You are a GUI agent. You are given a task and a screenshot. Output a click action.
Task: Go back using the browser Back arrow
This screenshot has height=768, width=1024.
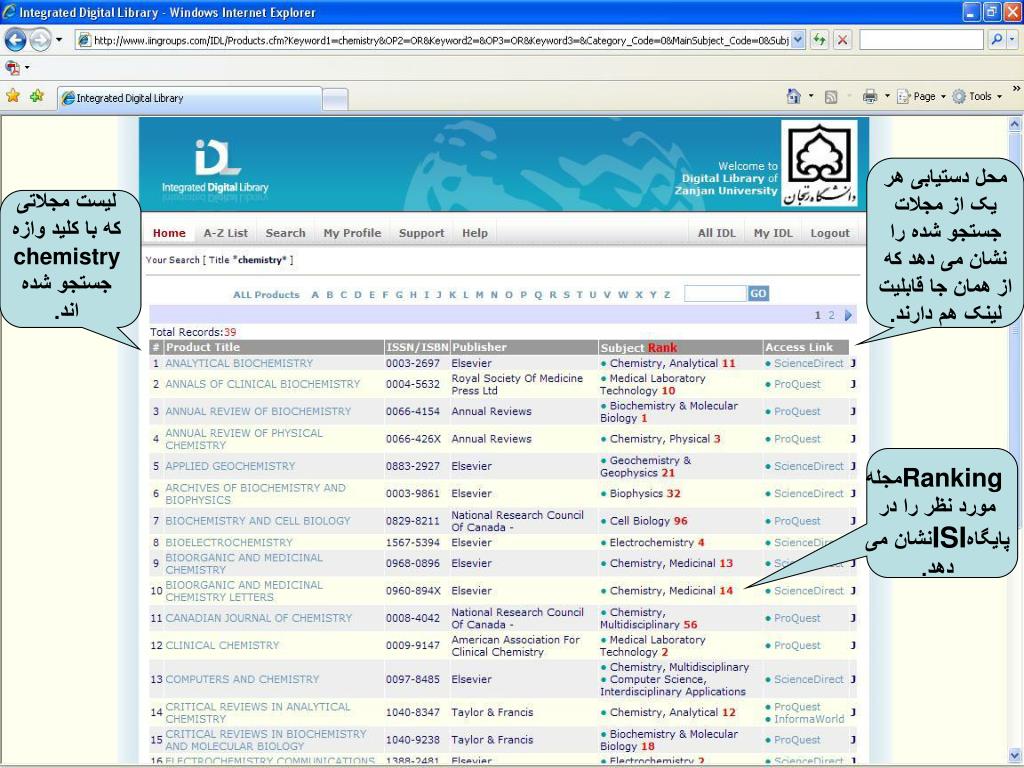pyautogui.click(x=16, y=40)
